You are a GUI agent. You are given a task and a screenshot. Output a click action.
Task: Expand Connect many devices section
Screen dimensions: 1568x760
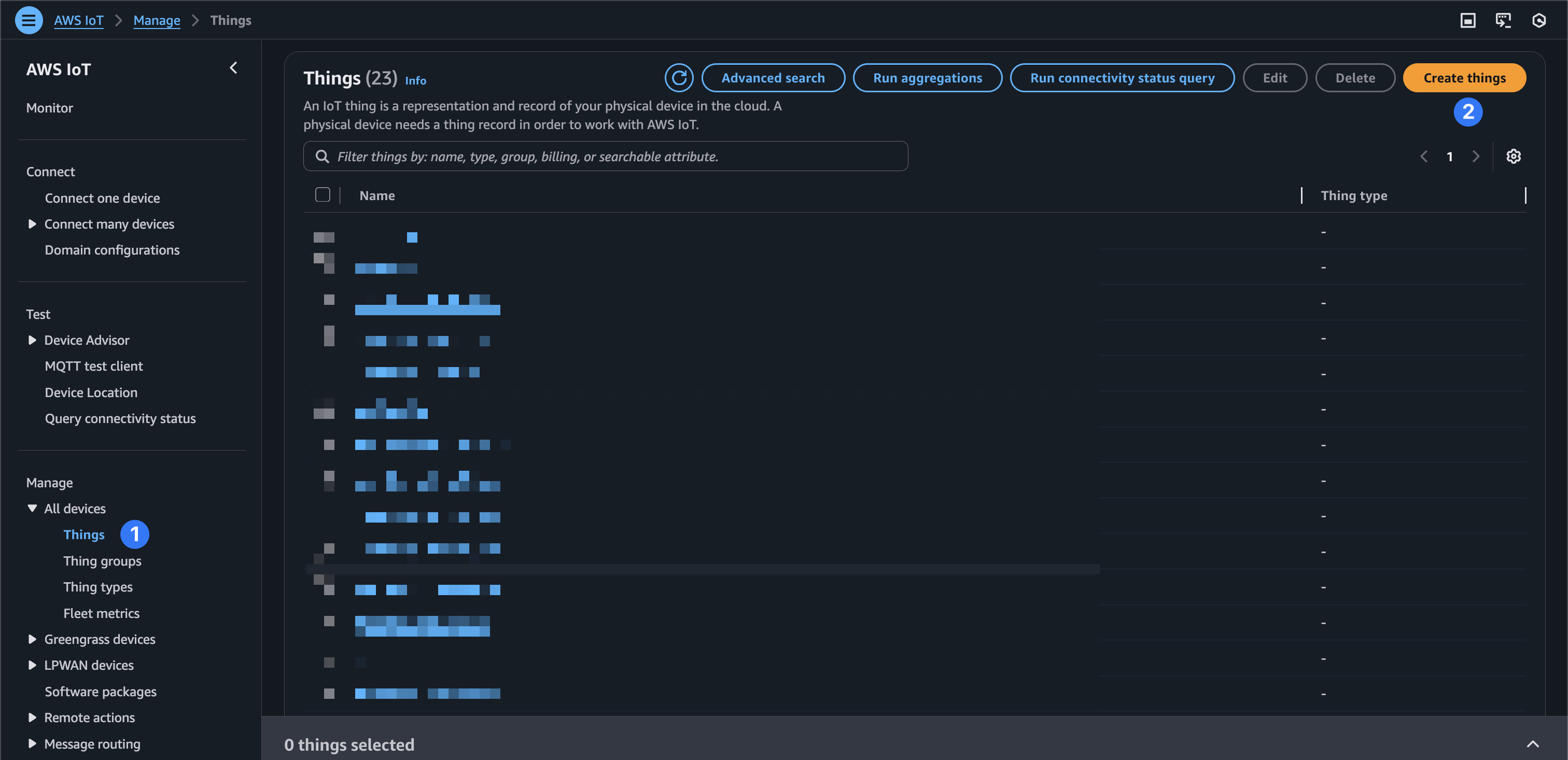(32, 224)
